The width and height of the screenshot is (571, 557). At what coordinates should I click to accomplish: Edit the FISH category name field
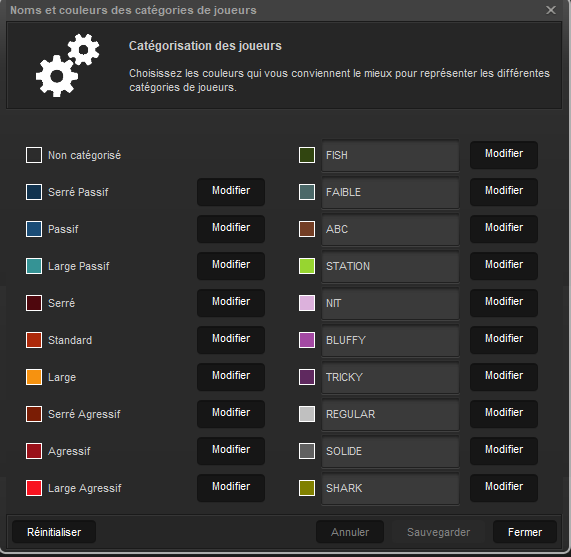coord(390,155)
